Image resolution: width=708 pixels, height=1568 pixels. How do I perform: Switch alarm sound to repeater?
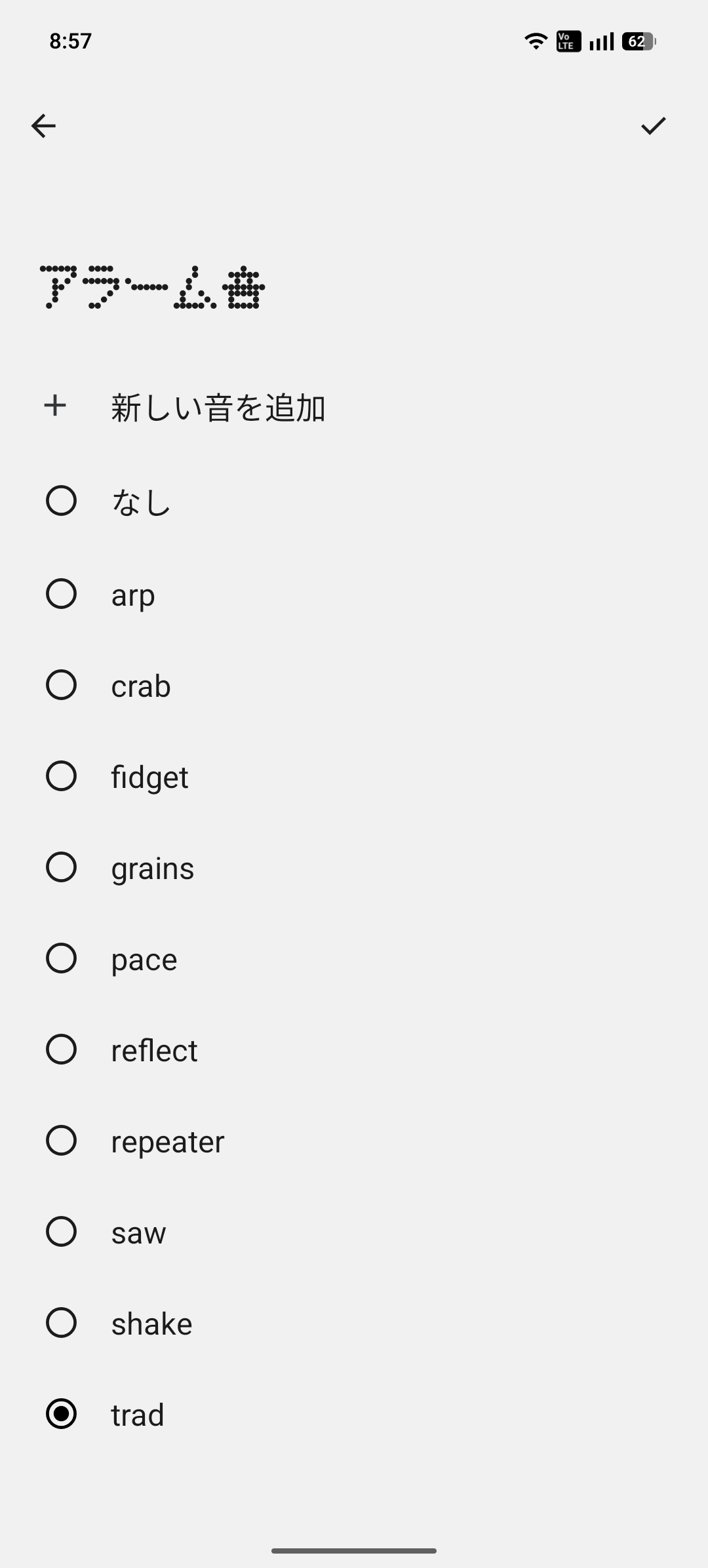(x=62, y=1141)
